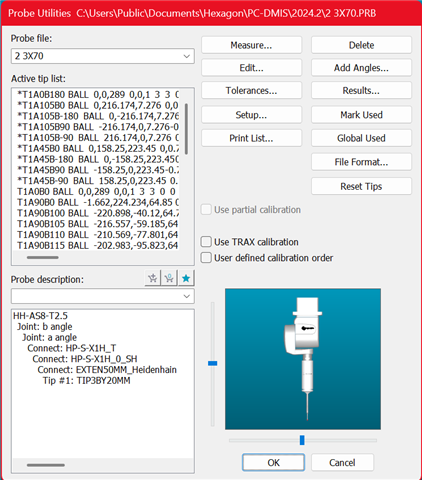
Task: Open File Format... options
Action: click(361, 162)
